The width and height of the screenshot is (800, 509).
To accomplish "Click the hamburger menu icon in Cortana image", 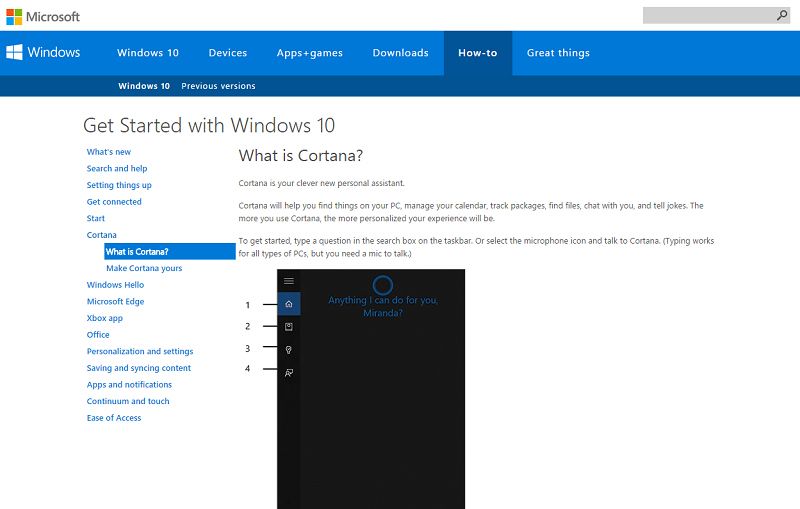I will coord(289,281).
